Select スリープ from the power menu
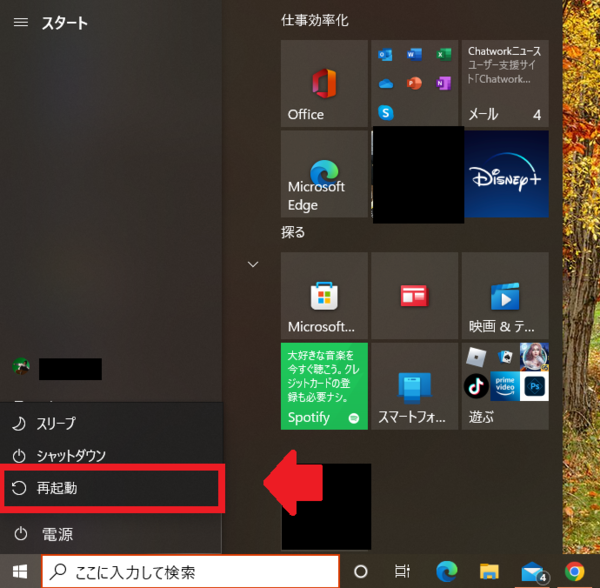 [x=111, y=423]
